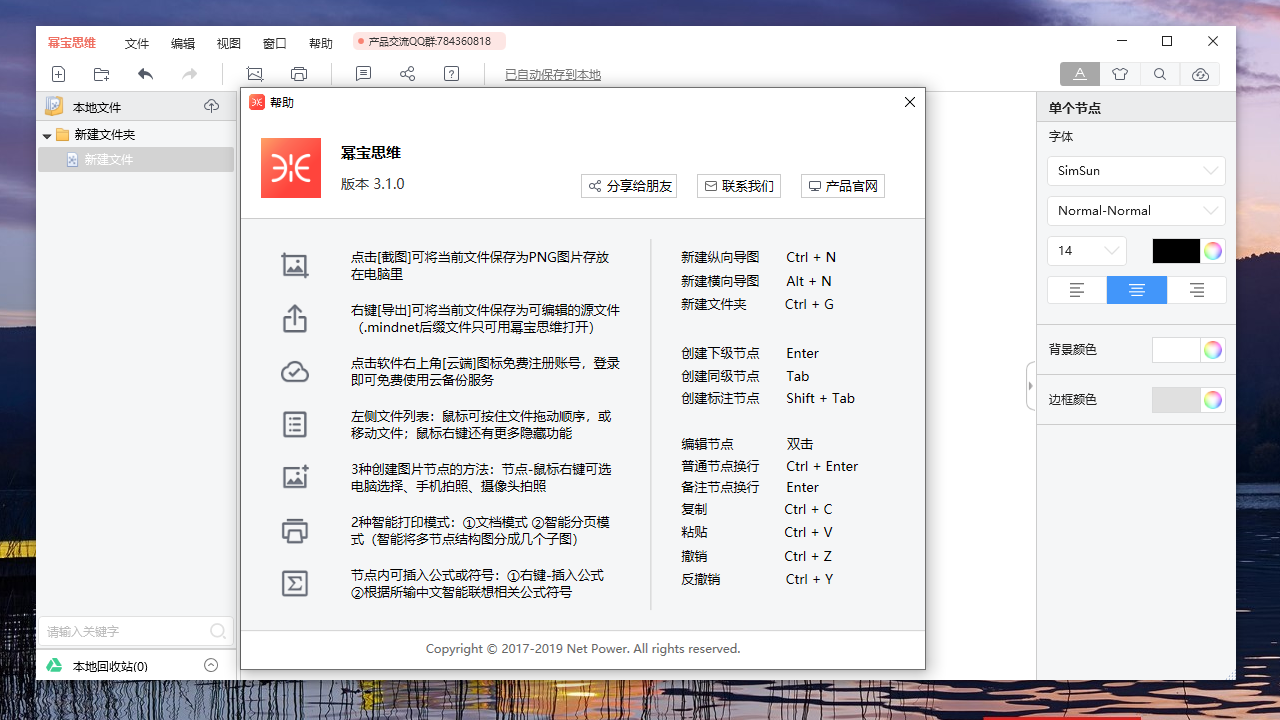Open the font color wheel picker
Image resolution: width=1280 pixels, height=720 pixels.
click(1213, 251)
